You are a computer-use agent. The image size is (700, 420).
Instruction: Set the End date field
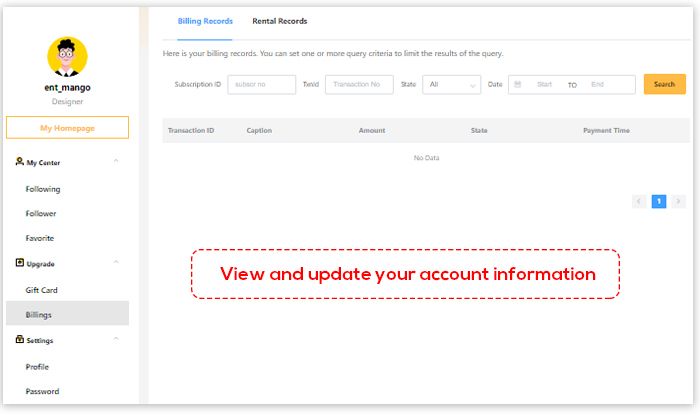pos(597,84)
